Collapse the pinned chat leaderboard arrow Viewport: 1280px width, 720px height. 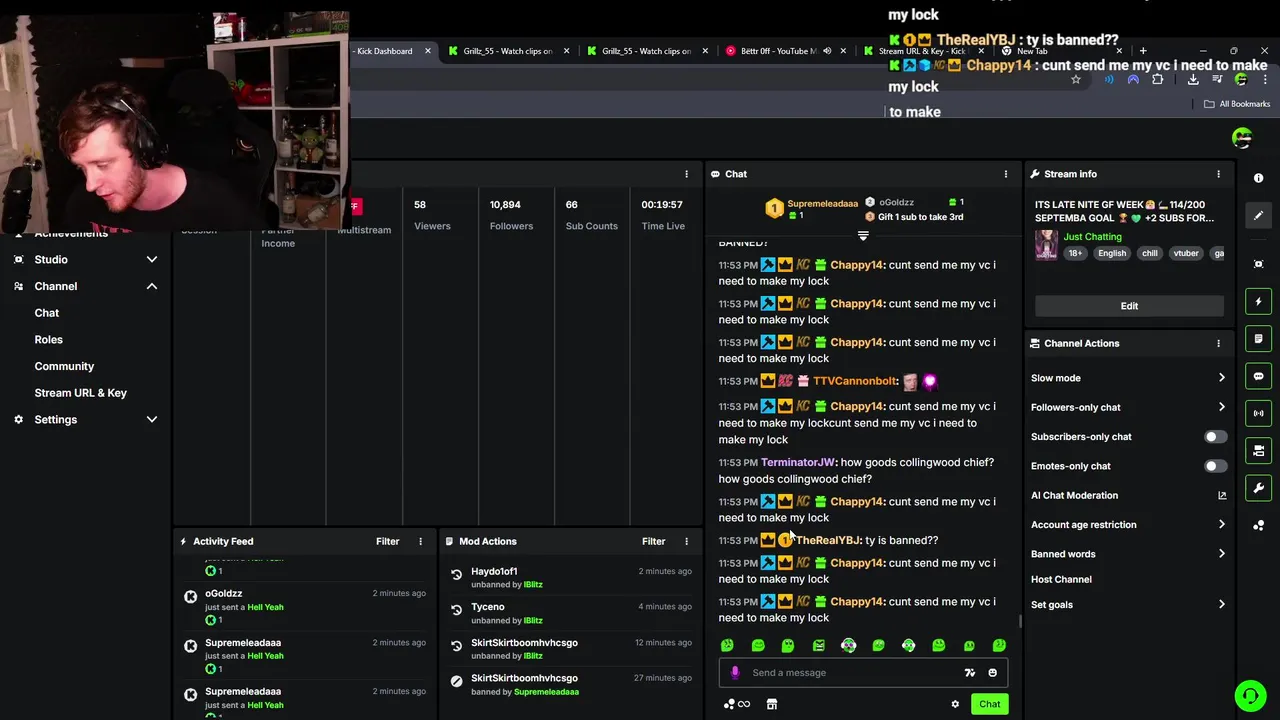pos(863,236)
